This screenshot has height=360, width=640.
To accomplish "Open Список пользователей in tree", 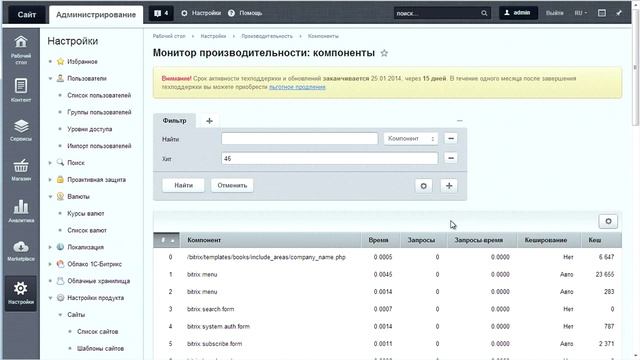I will (x=99, y=96).
